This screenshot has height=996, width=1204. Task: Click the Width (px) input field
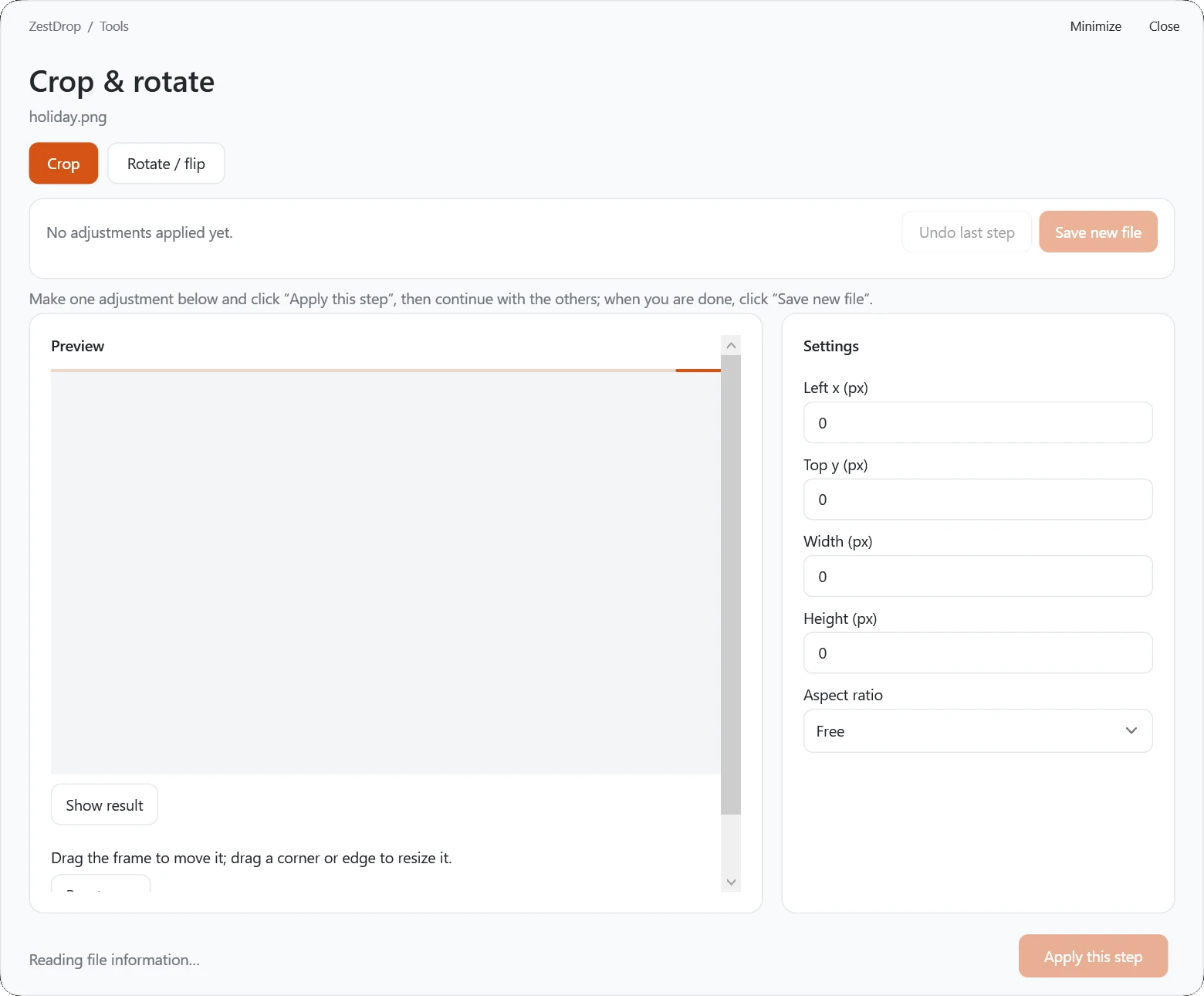pos(978,576)
